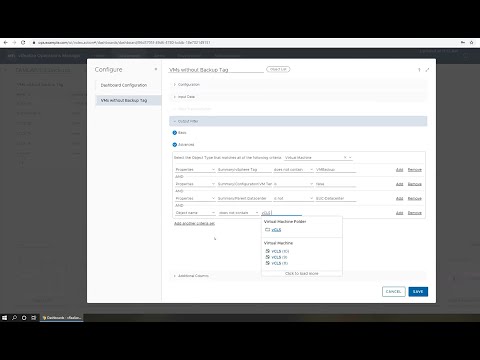Click the help question mark icon
This screenshot has width=480, height=360.
pos(419,70)
